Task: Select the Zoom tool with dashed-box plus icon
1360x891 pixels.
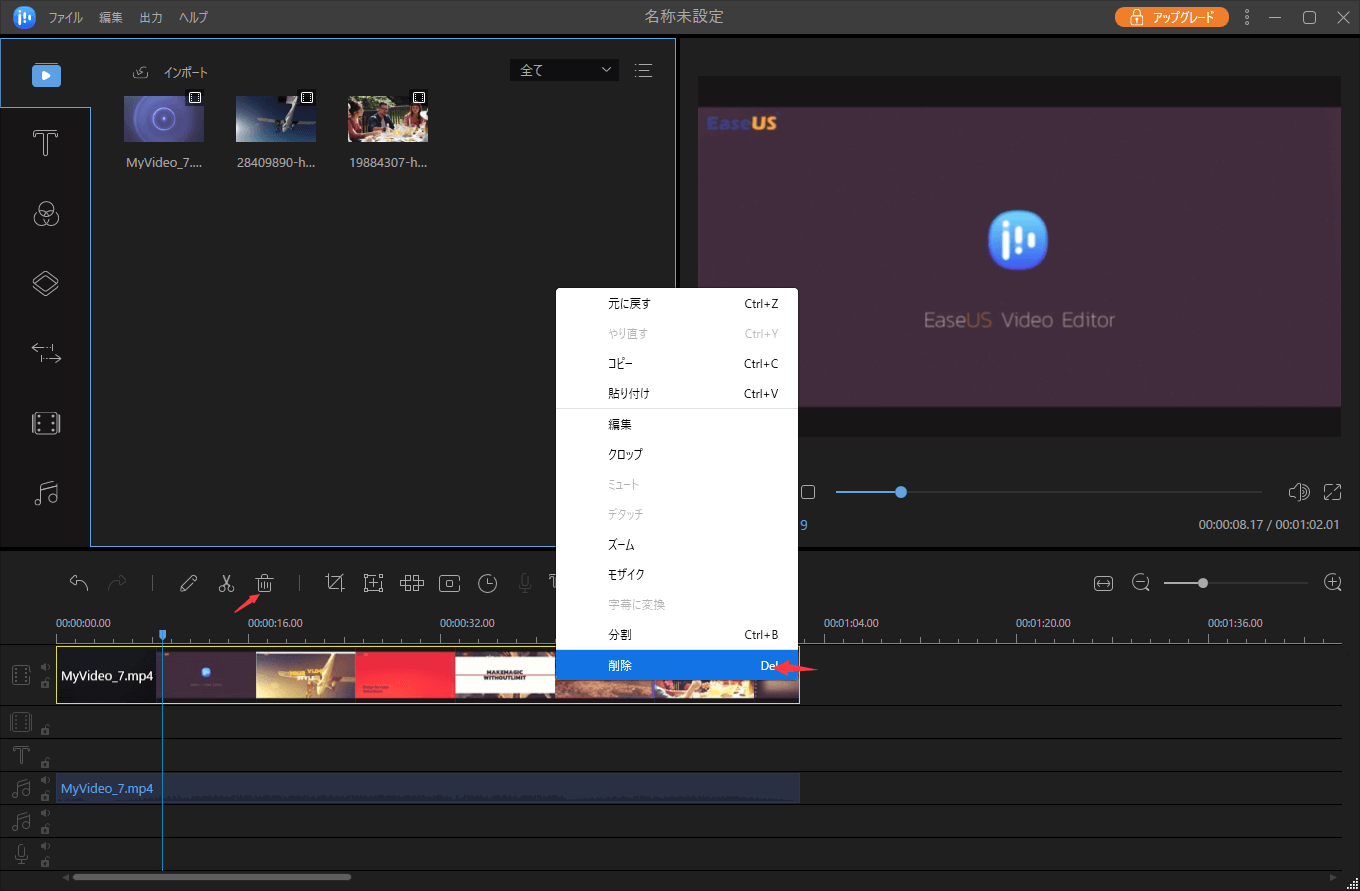Action: point(373,583)
